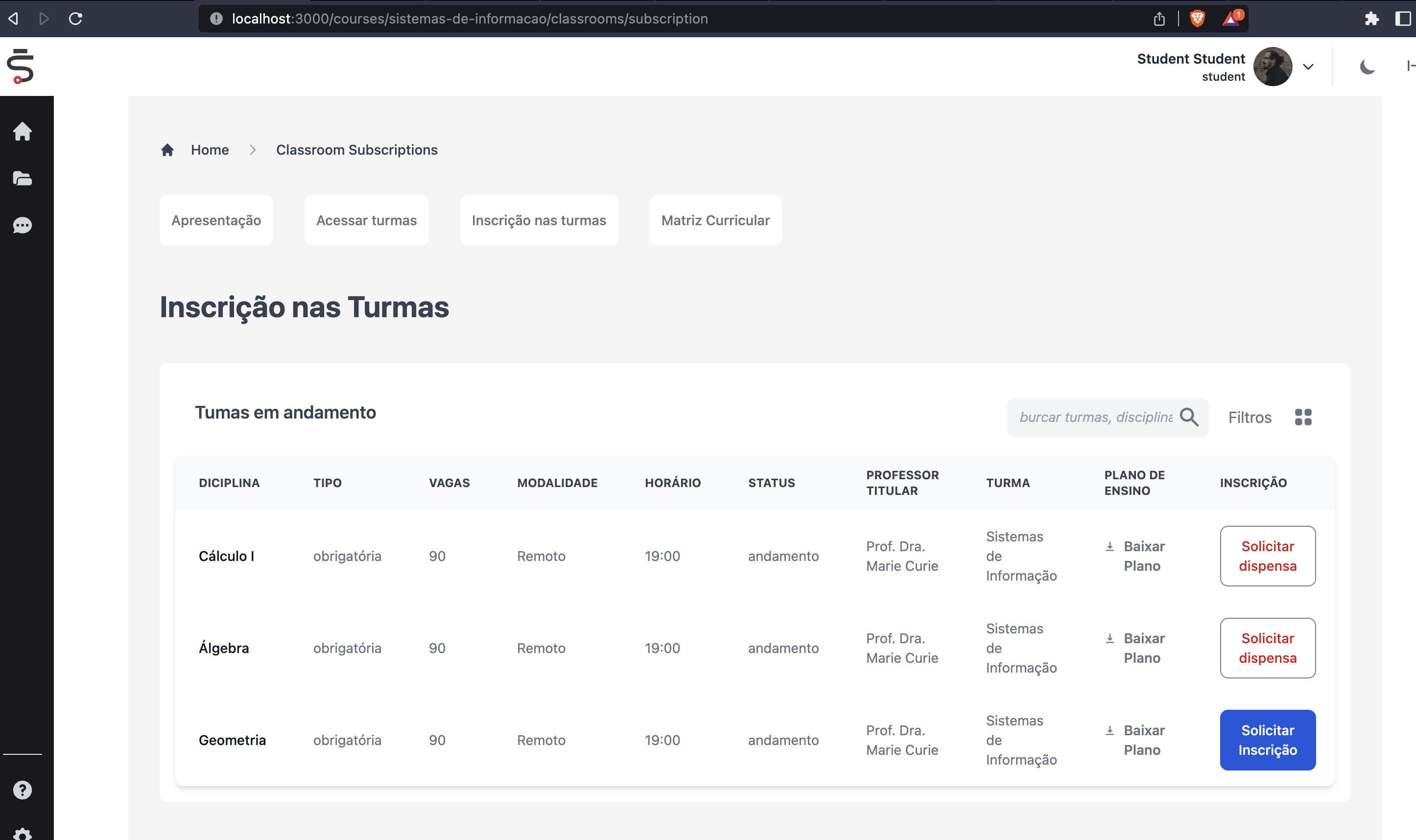Click the Brave shield icon
Screen dimensions: 1416x840
1197,19
